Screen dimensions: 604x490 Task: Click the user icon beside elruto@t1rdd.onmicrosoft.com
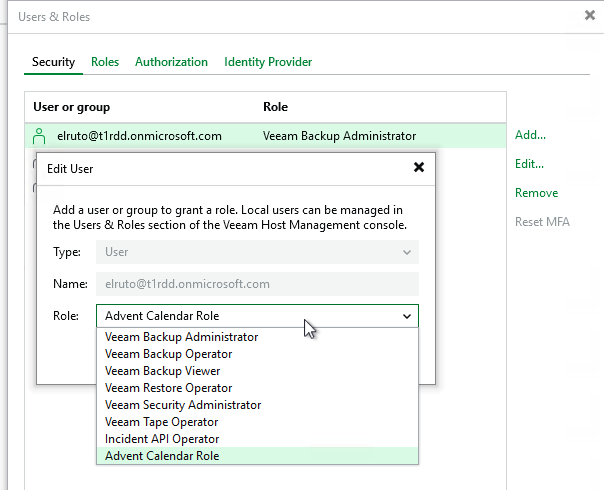[x=39, y=136]
